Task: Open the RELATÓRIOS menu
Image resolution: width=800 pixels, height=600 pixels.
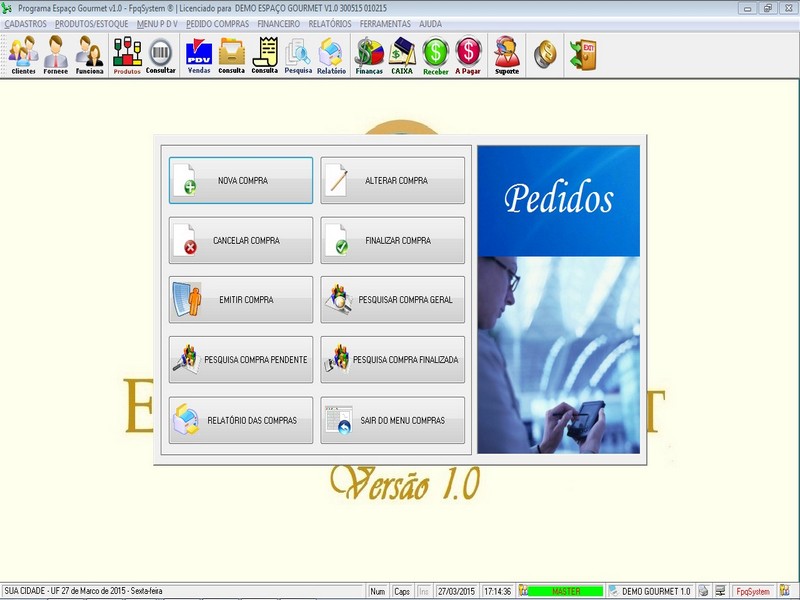Action: tap(330, 24)
